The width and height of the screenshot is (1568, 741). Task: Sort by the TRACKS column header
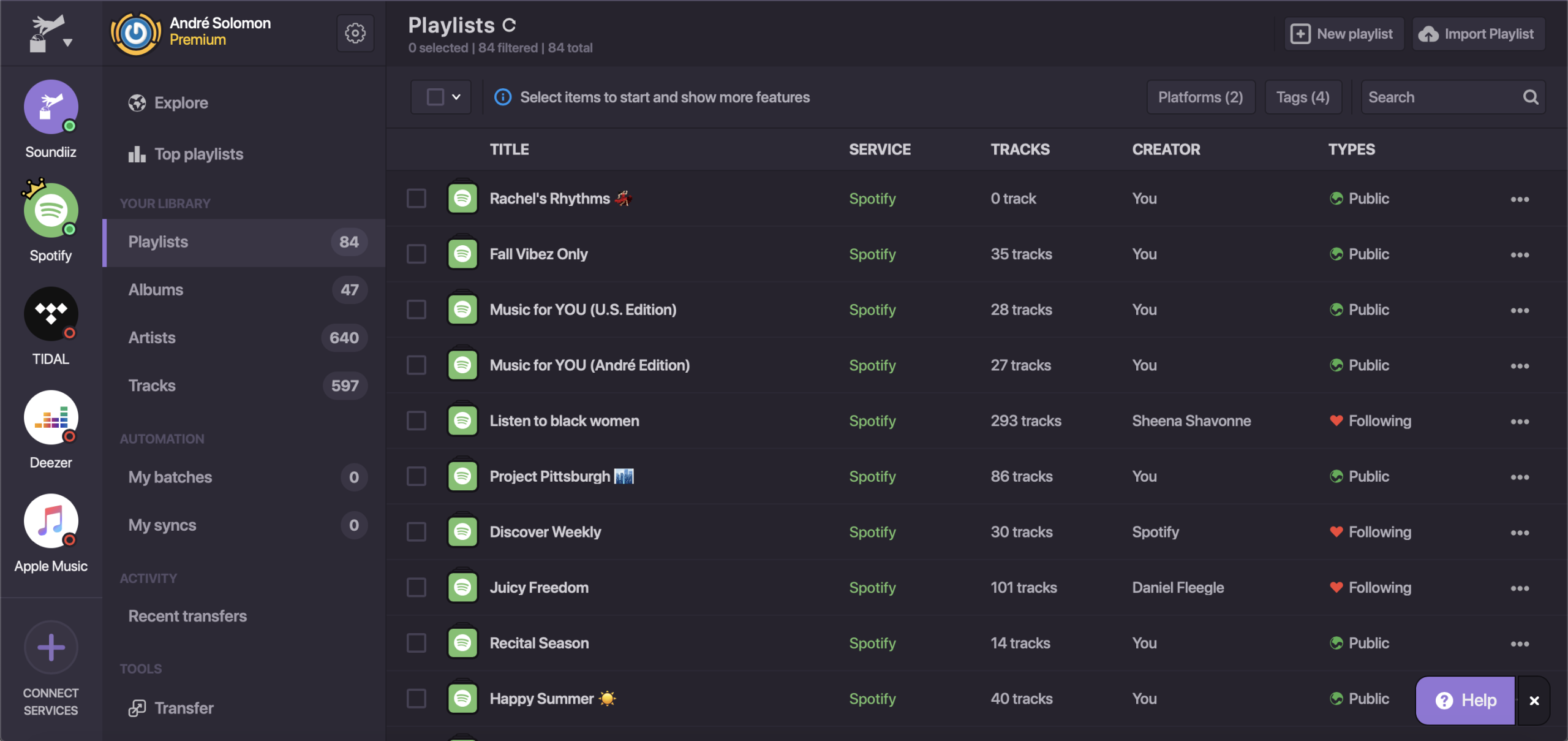pos(1020,149)
